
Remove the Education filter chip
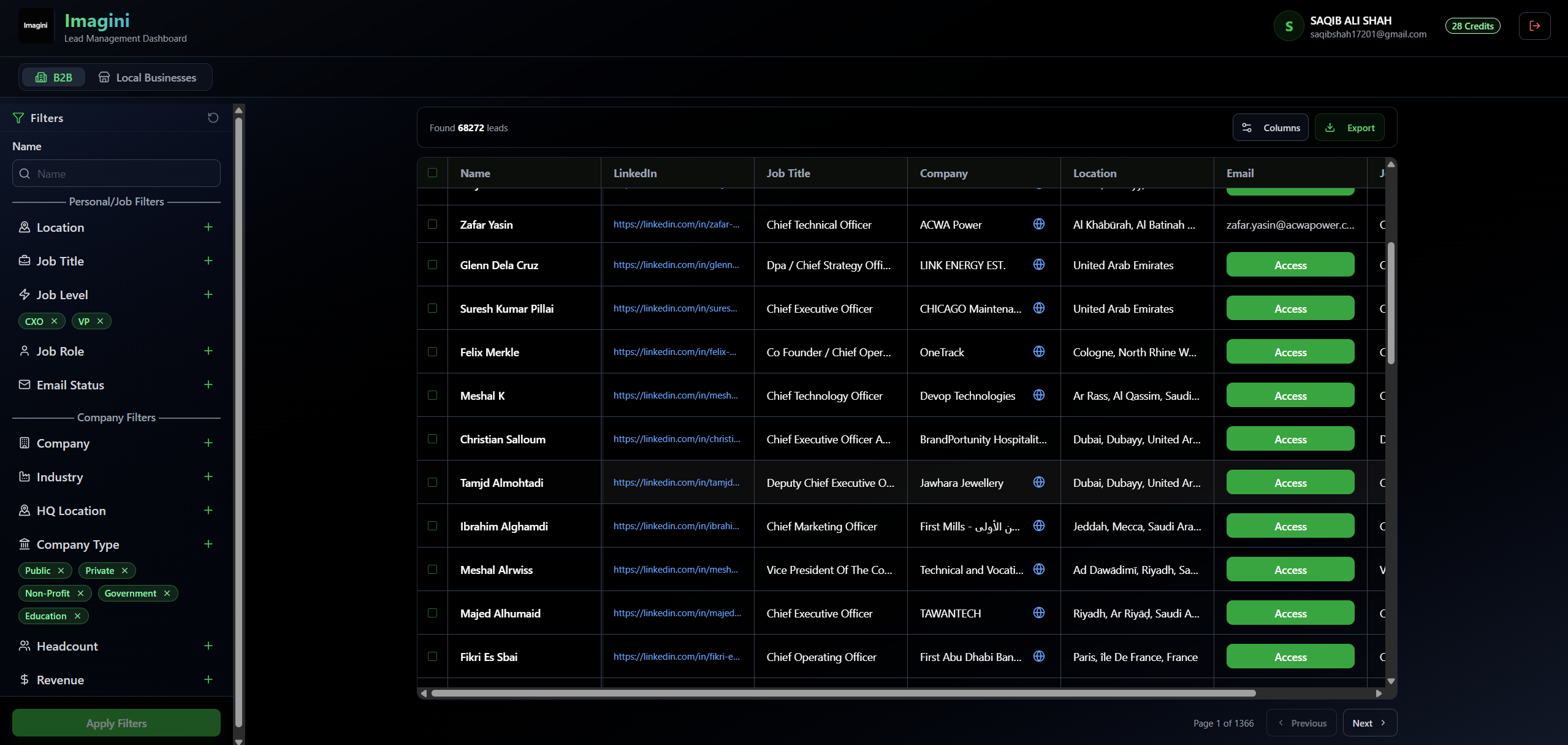click(x=77, y=616)
